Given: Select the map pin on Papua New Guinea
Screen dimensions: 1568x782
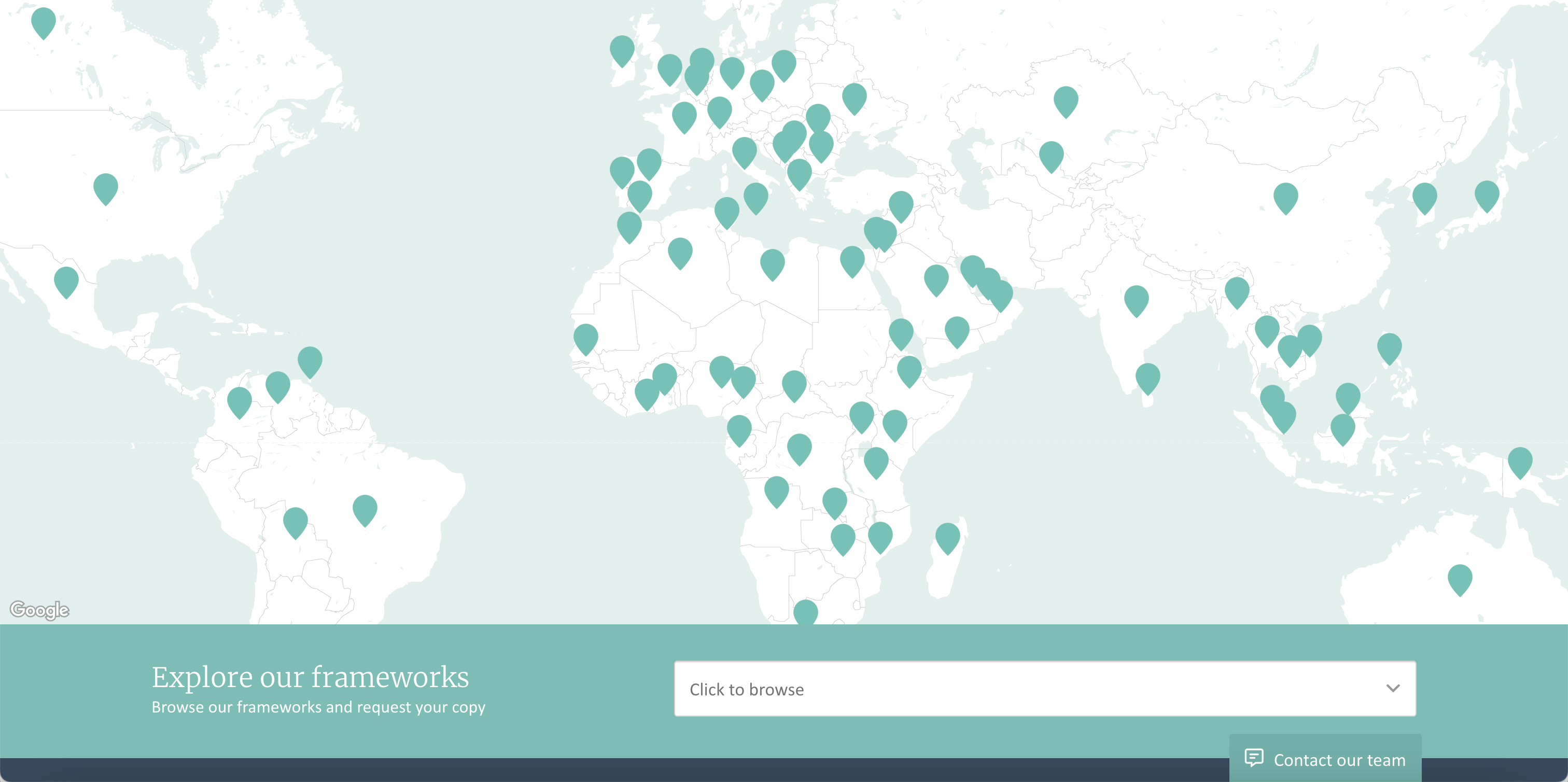Looking at the screenshot, I should coord(1519,460).
